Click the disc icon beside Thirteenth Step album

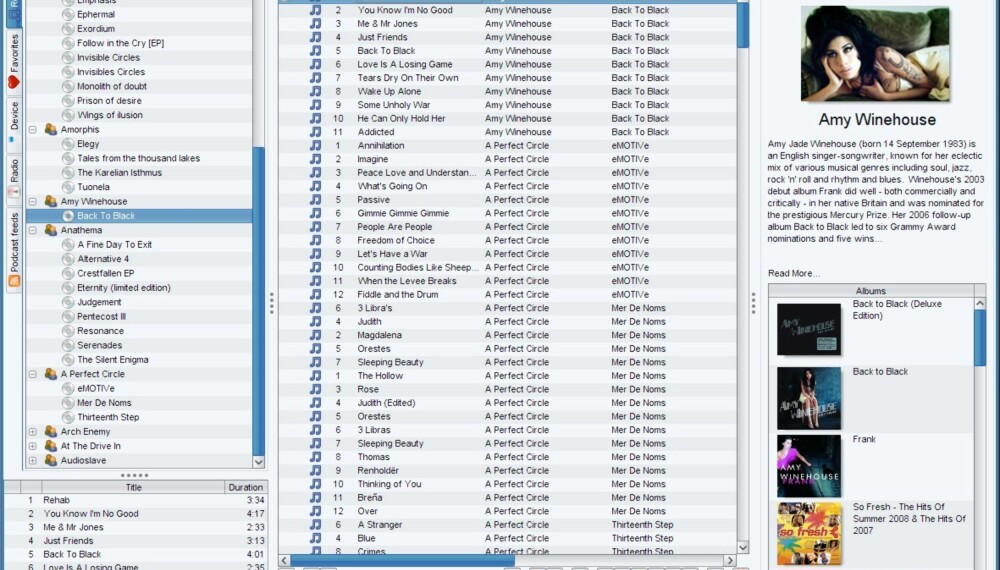pos(68,417)
